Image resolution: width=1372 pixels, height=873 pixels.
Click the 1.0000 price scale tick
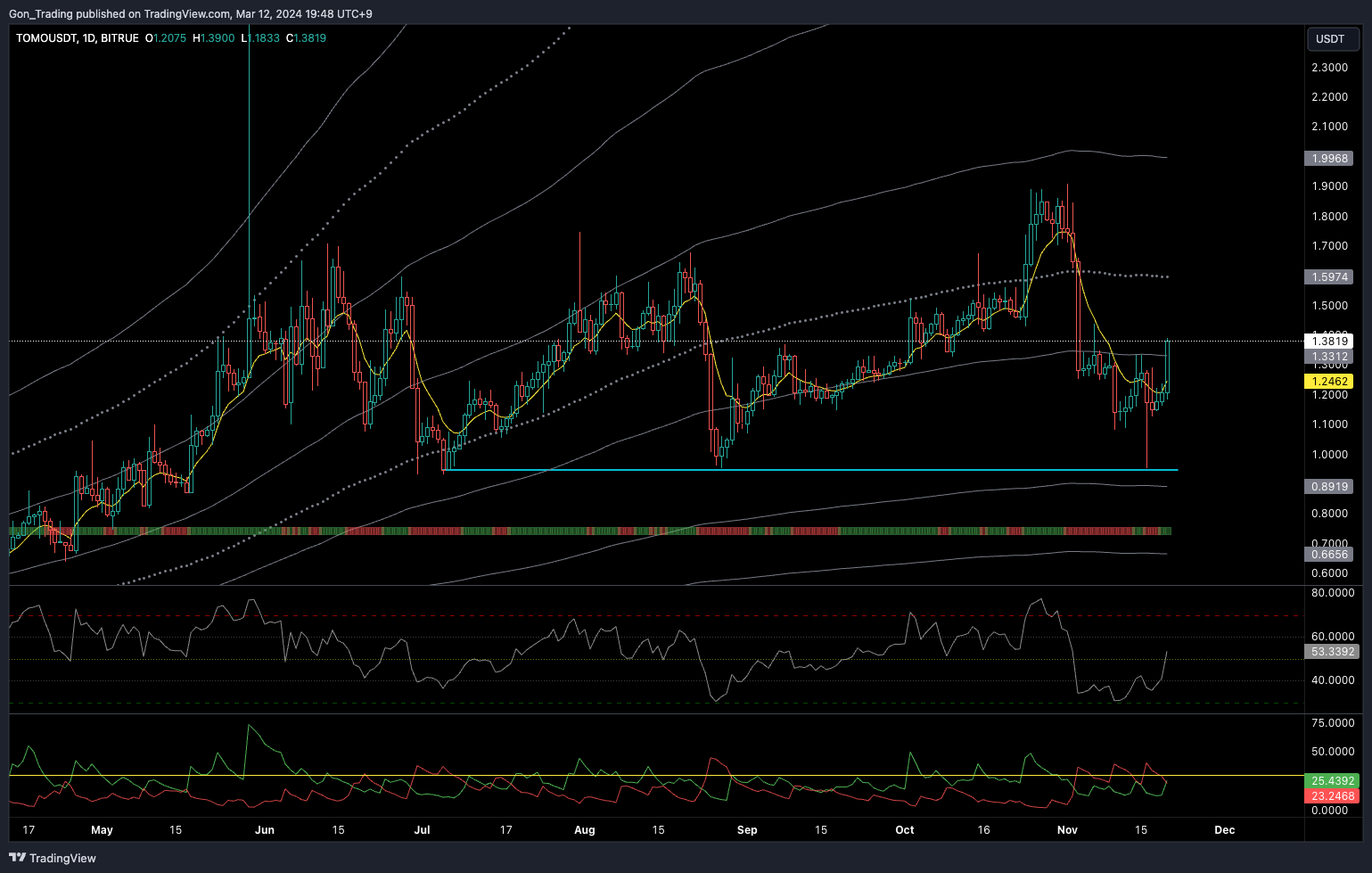pyautogui.click(x=1329, y=455)
